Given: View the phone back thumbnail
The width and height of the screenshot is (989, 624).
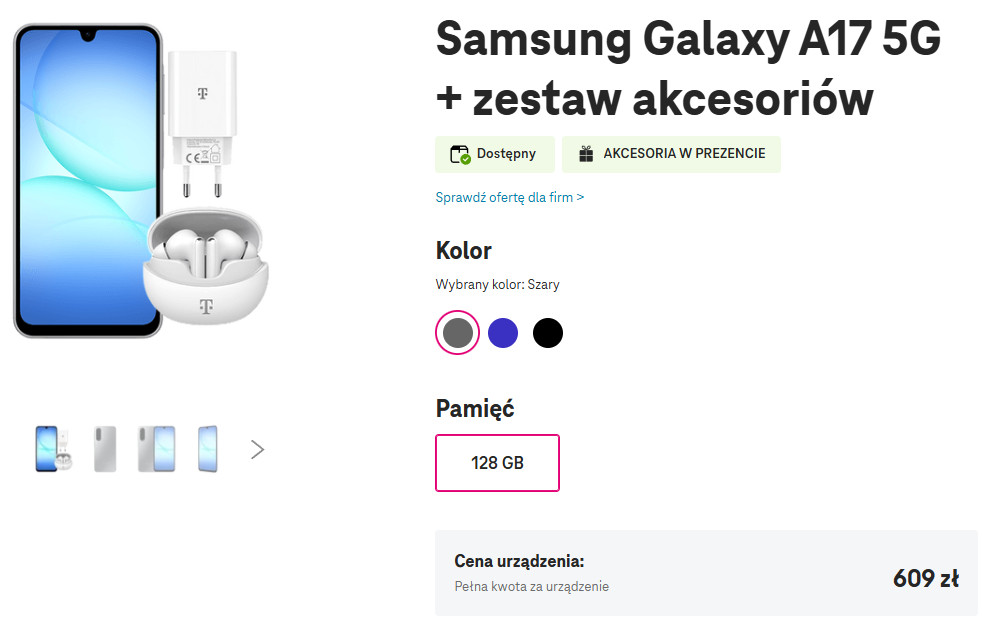Looking at the screenshot, I should pyautogui.click(x=105, y=449).
